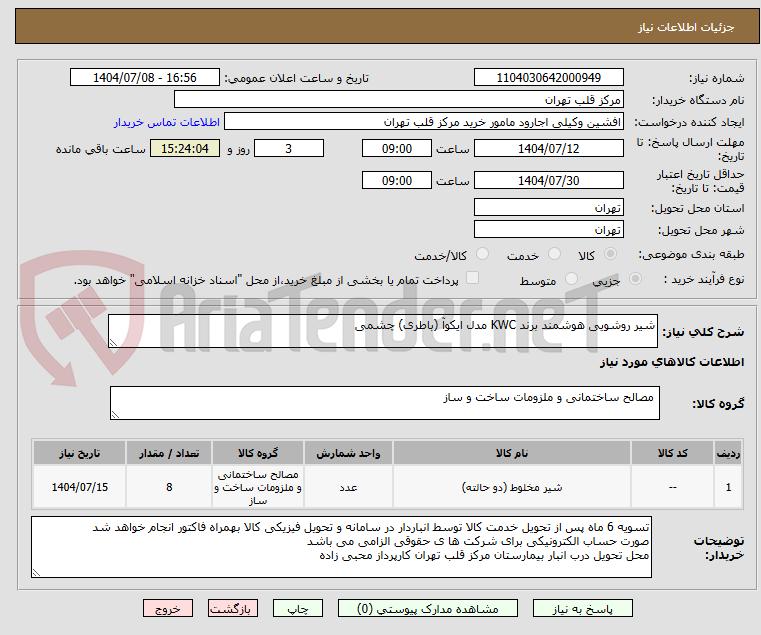Select the 'جزیی' purchase type radio
The image size is (761, 635).
coord(635,279)
